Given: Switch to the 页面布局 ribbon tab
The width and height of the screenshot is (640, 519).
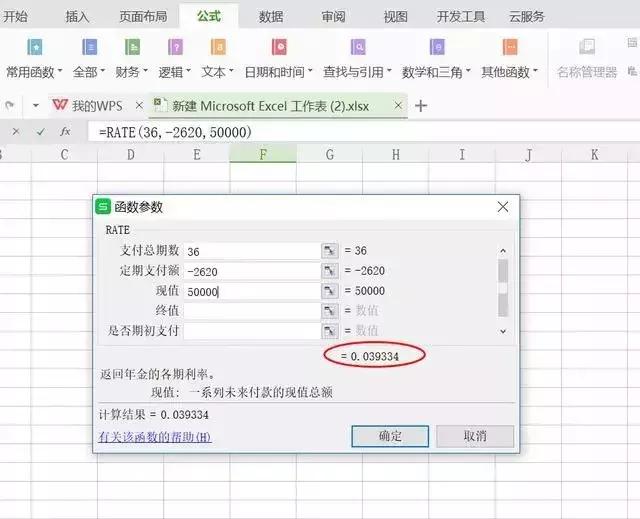Looking at the screenshot, I should point(143,17).
